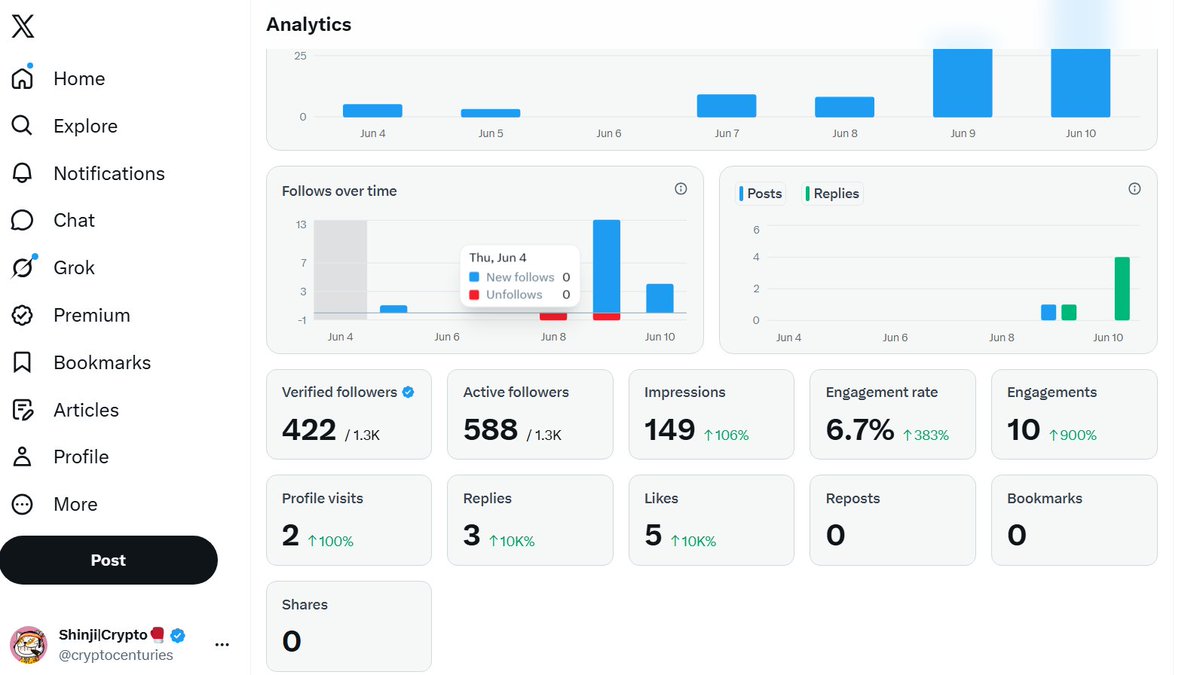Click blue New follows swatch in tooltip
The height and width of the screenshot is (675, 1200).
point(475,277)
